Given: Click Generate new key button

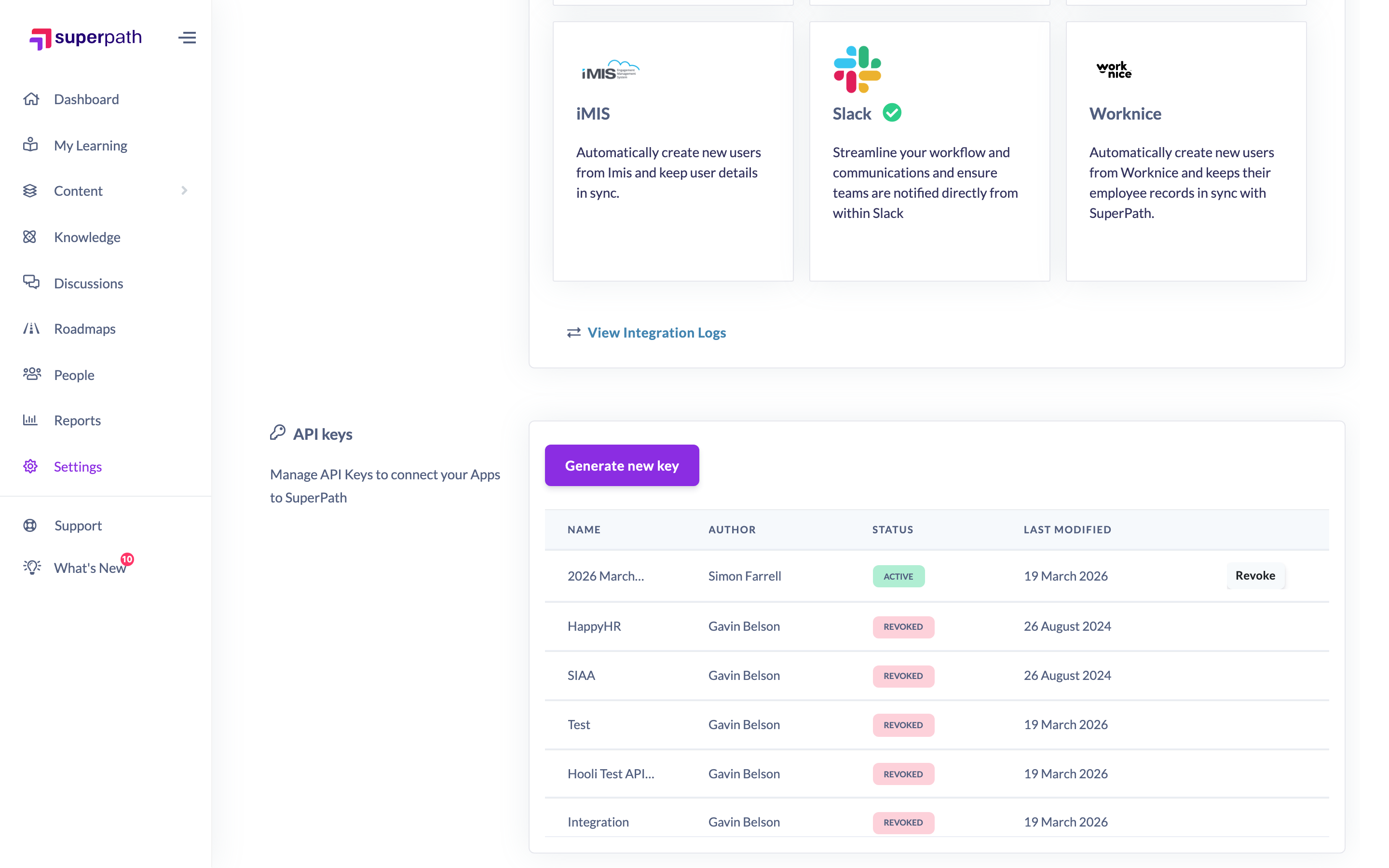Looking at the screenshot, I should (x=622, y=465).
